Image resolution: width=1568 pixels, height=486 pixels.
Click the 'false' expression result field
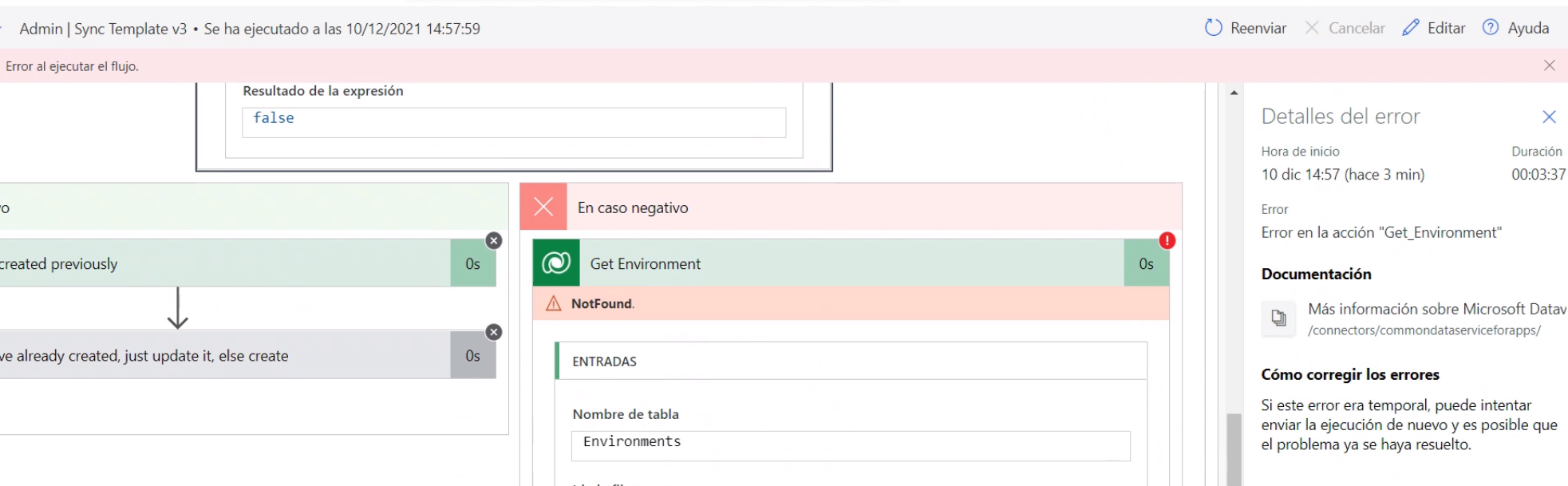pos(514,122)
